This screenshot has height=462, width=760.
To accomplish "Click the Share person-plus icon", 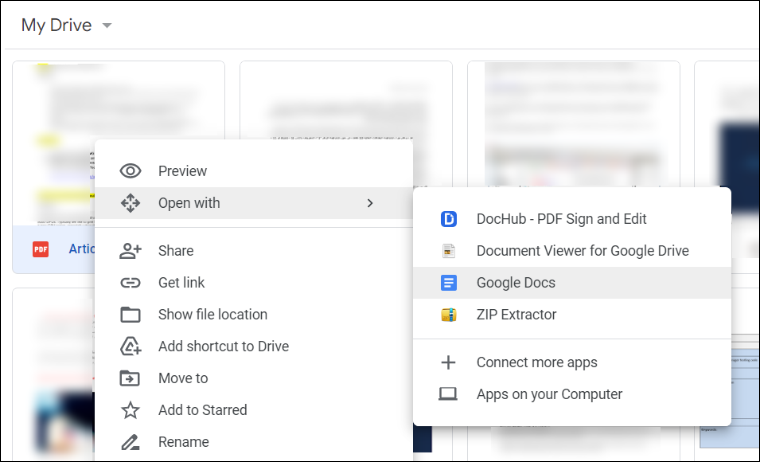I will 130,251.
